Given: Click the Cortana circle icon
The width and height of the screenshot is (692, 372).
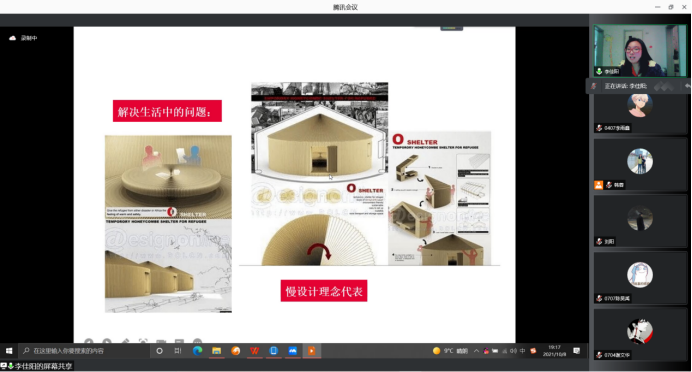Looking at the screenshot, I should point(159,351).
